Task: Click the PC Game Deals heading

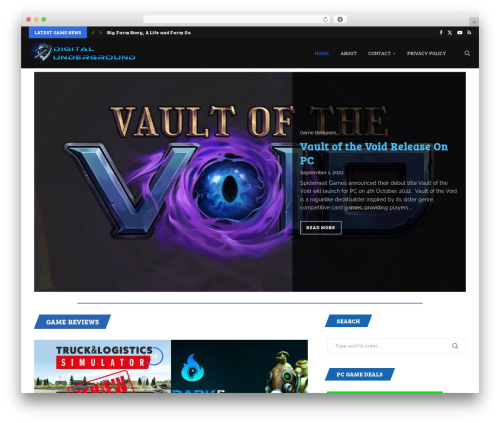Action: [360, 374]
